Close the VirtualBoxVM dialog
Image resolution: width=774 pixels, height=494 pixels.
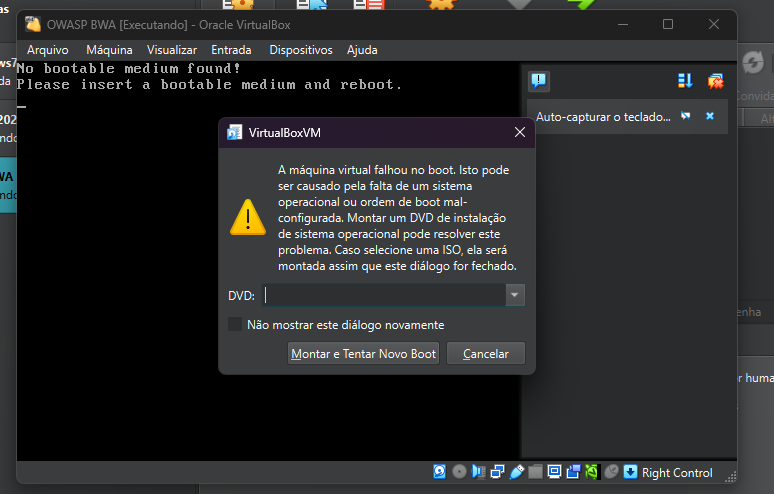[520, 132]
